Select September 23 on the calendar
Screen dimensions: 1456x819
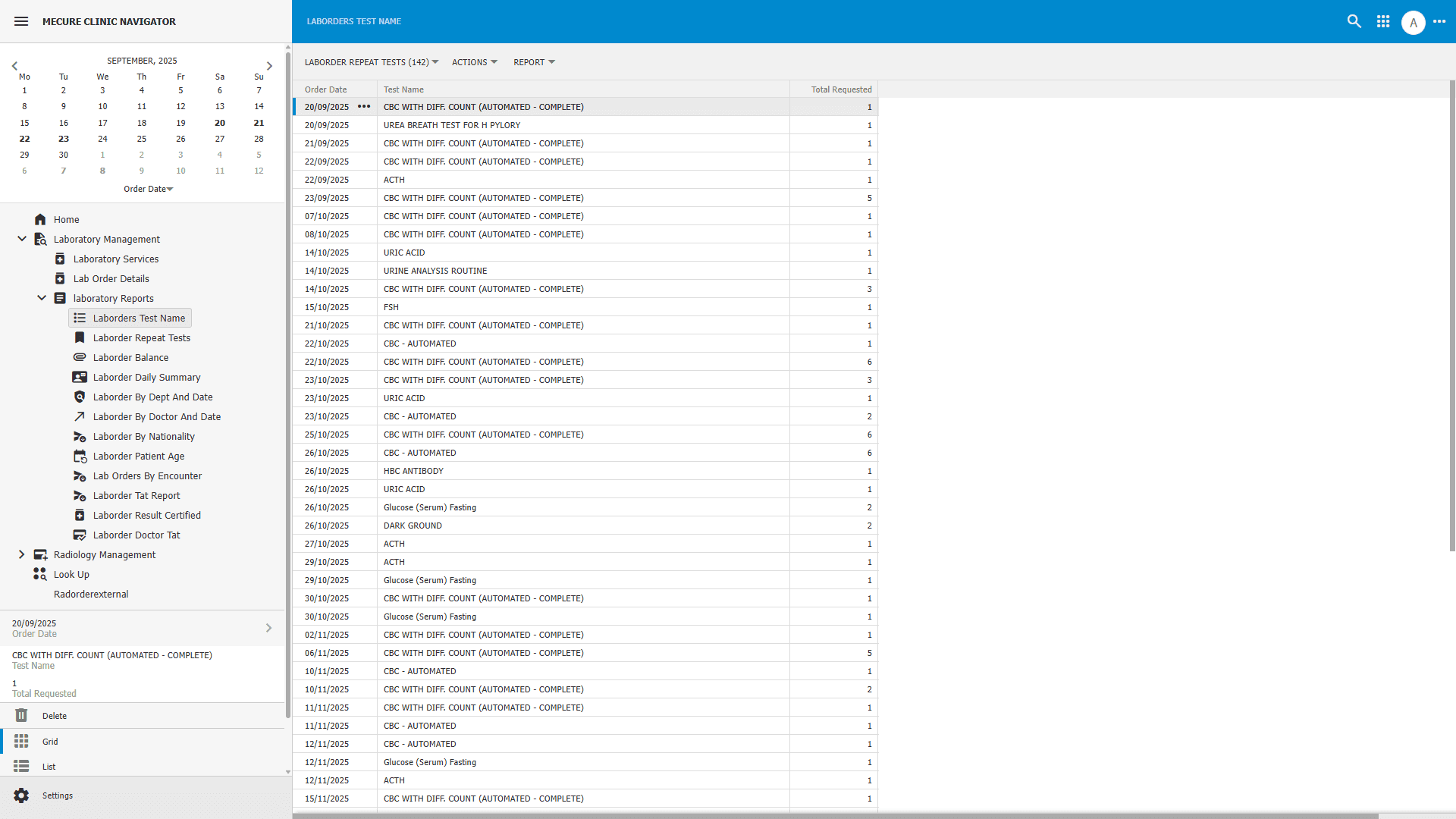(x=64, y=139)
